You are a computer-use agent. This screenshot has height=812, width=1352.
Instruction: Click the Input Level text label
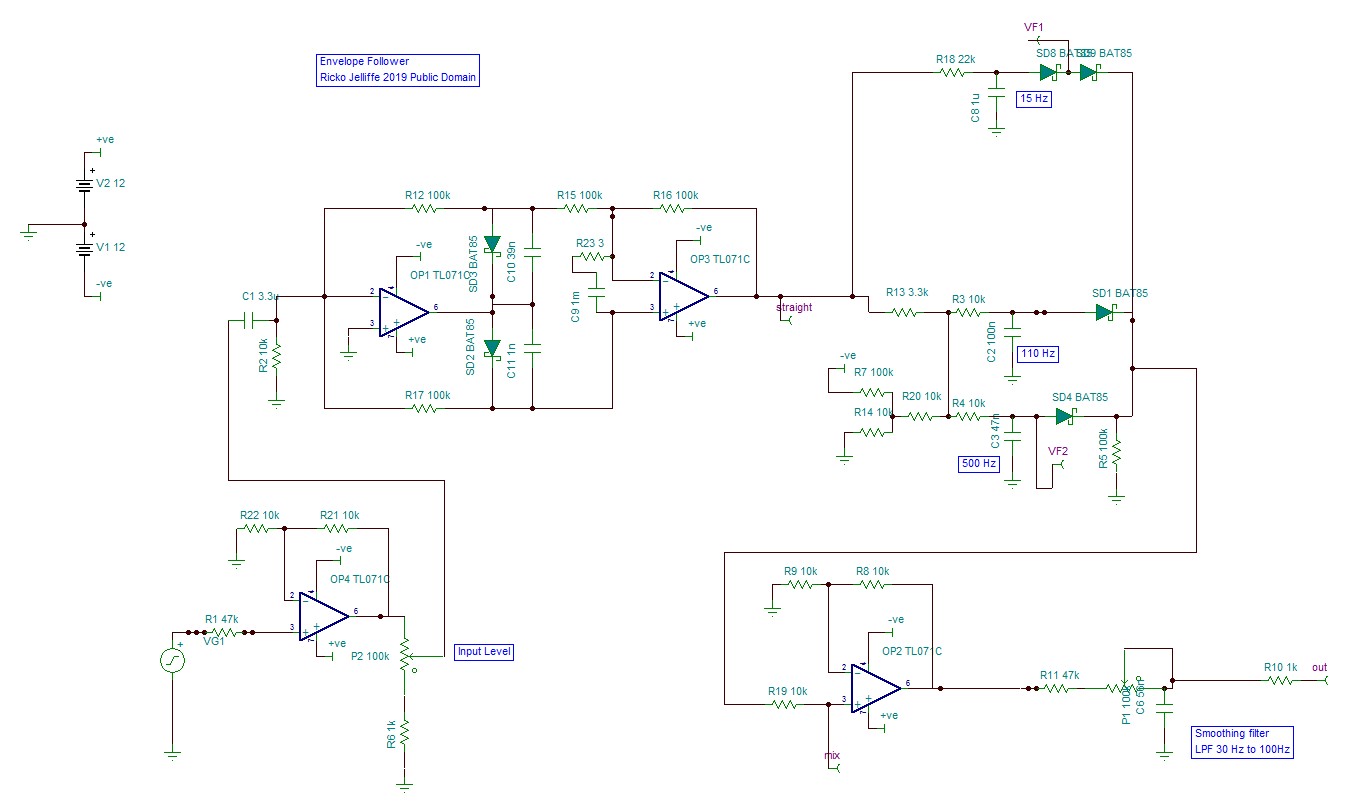coord(484,652)
